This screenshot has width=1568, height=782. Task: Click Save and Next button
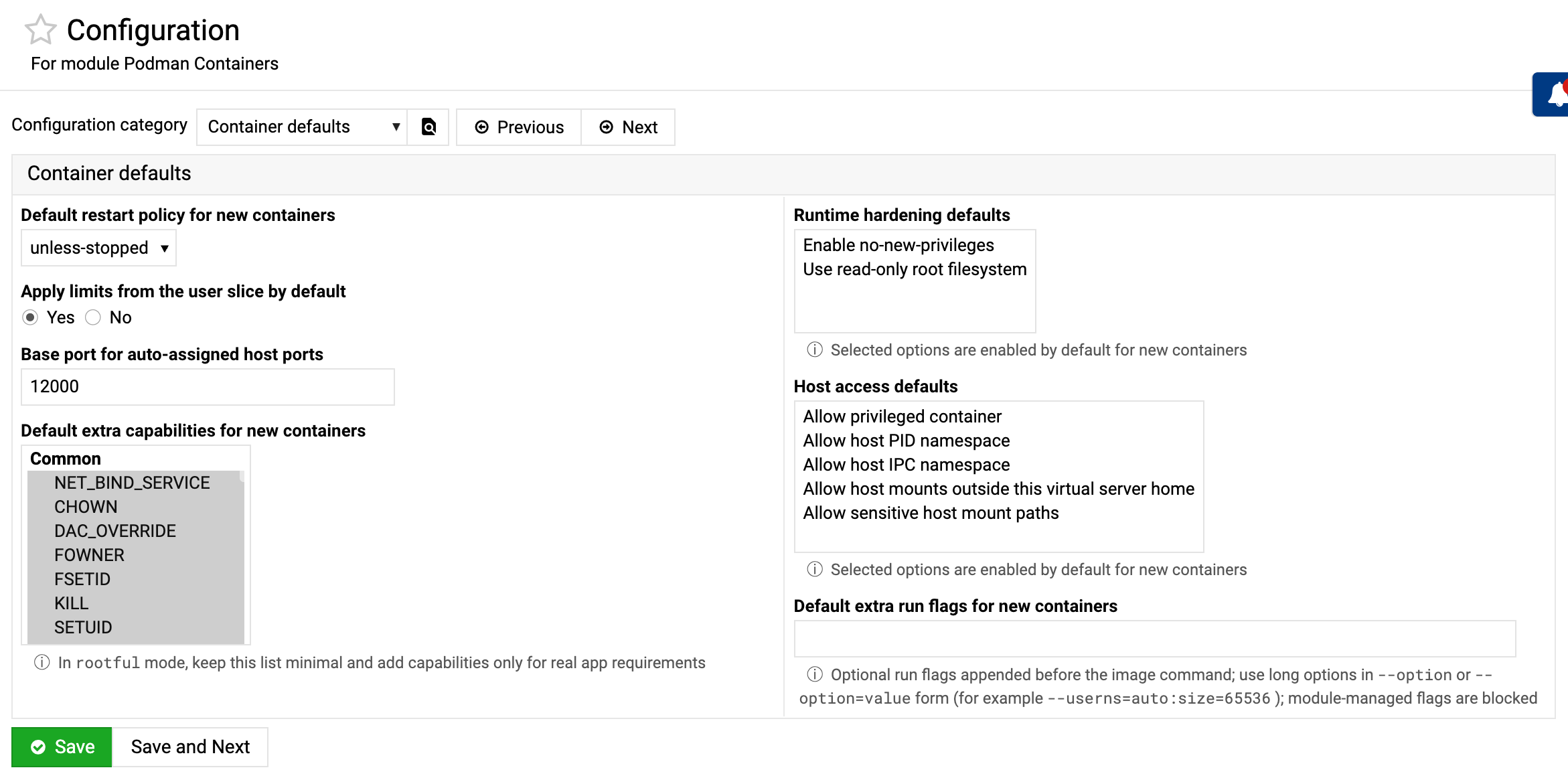pos(190,747)
